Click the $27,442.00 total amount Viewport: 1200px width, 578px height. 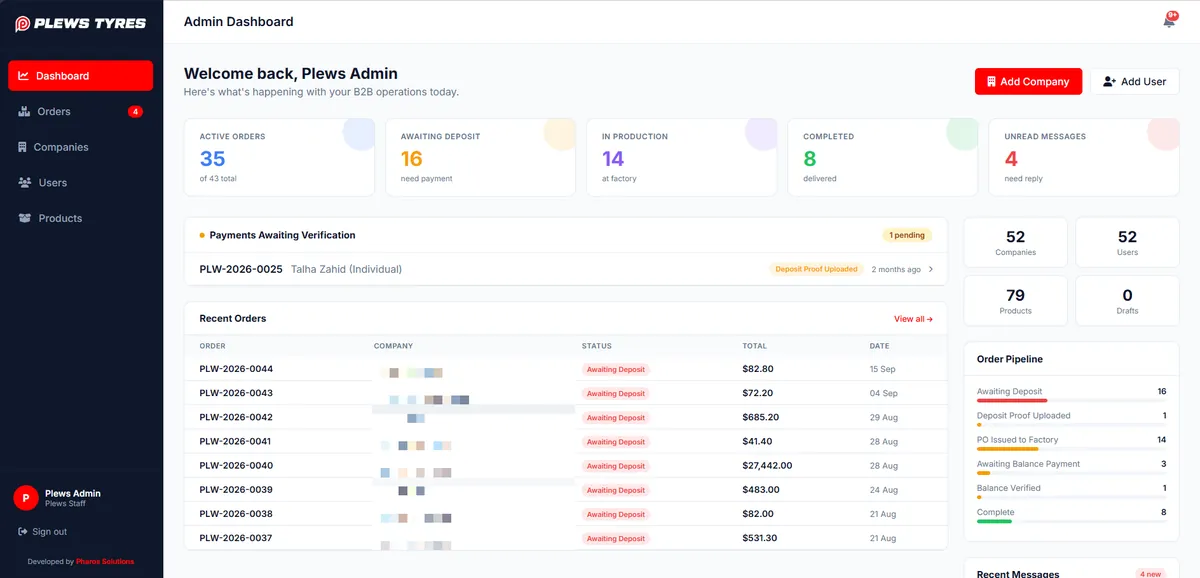pos(767,466)
